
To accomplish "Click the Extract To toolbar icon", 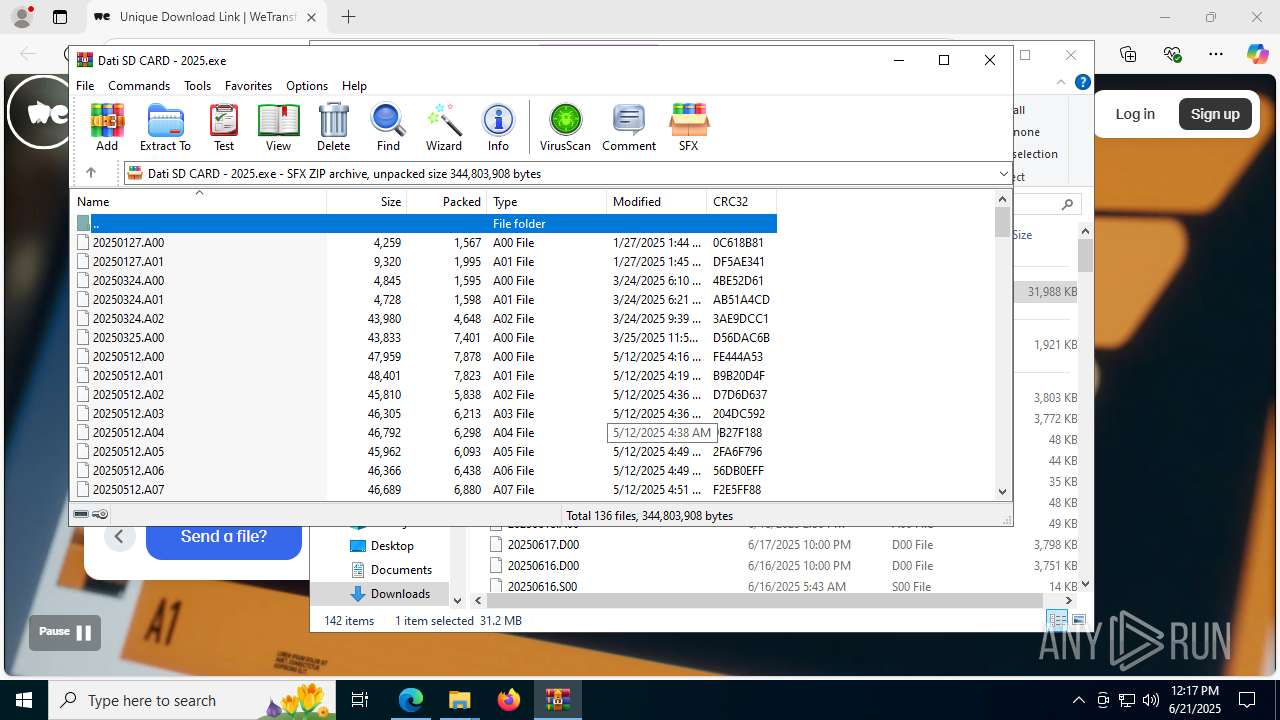I will [x=165, y=127].
